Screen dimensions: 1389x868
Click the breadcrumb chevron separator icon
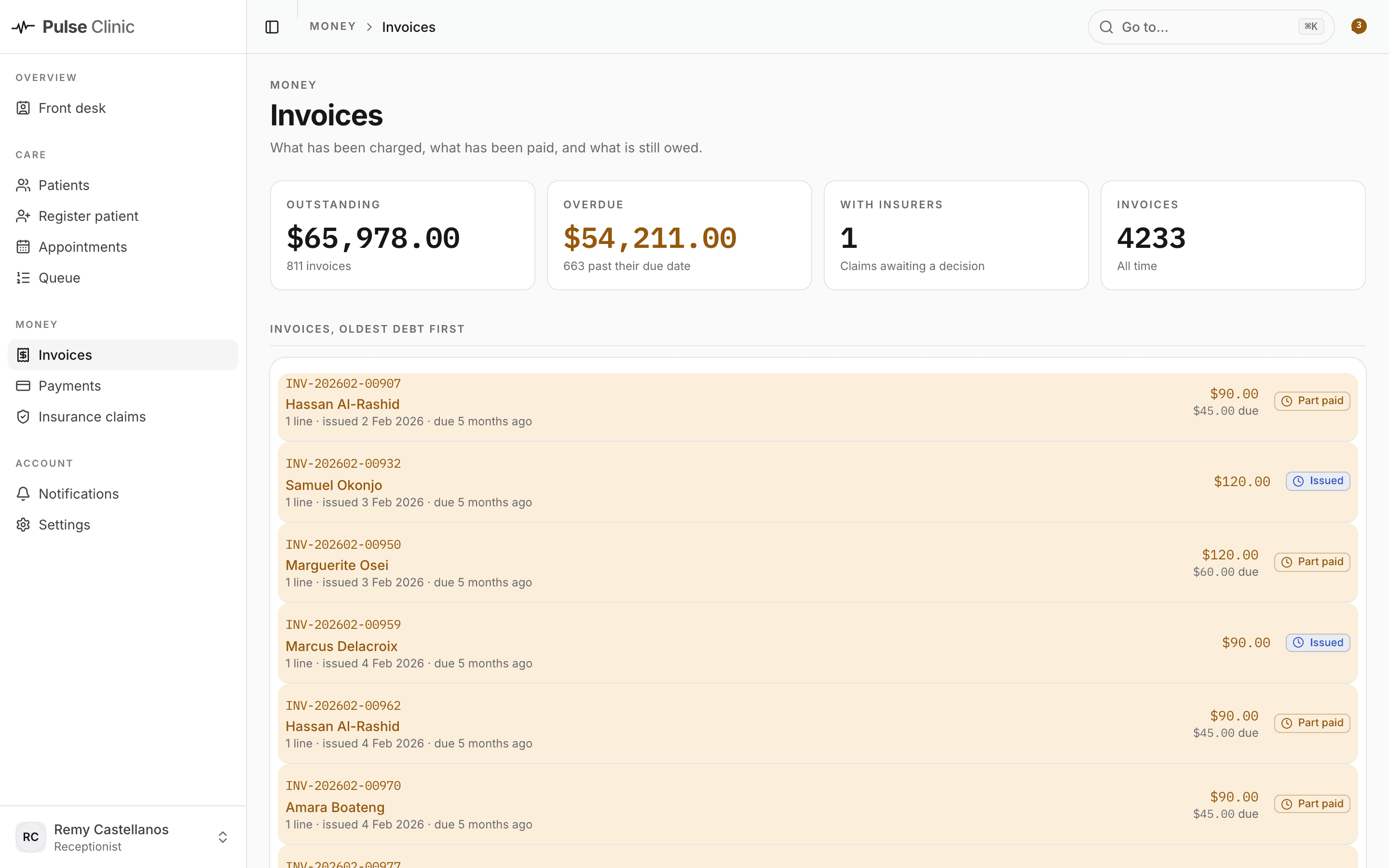(x=369, y=27)
